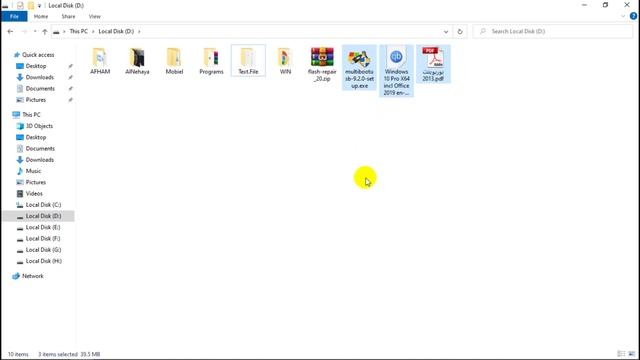Viewport: 640px width, 360px height.
Task: Open Desktop under This PC
Action: [x=36, y=137]
